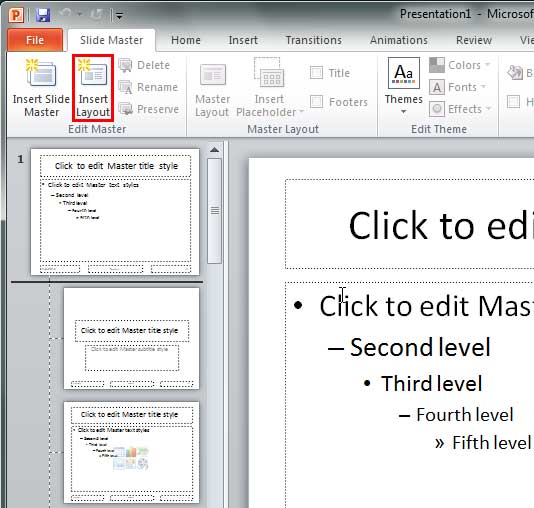
Task: Click the Fonts theme icon
Action: tap(437, 87)
